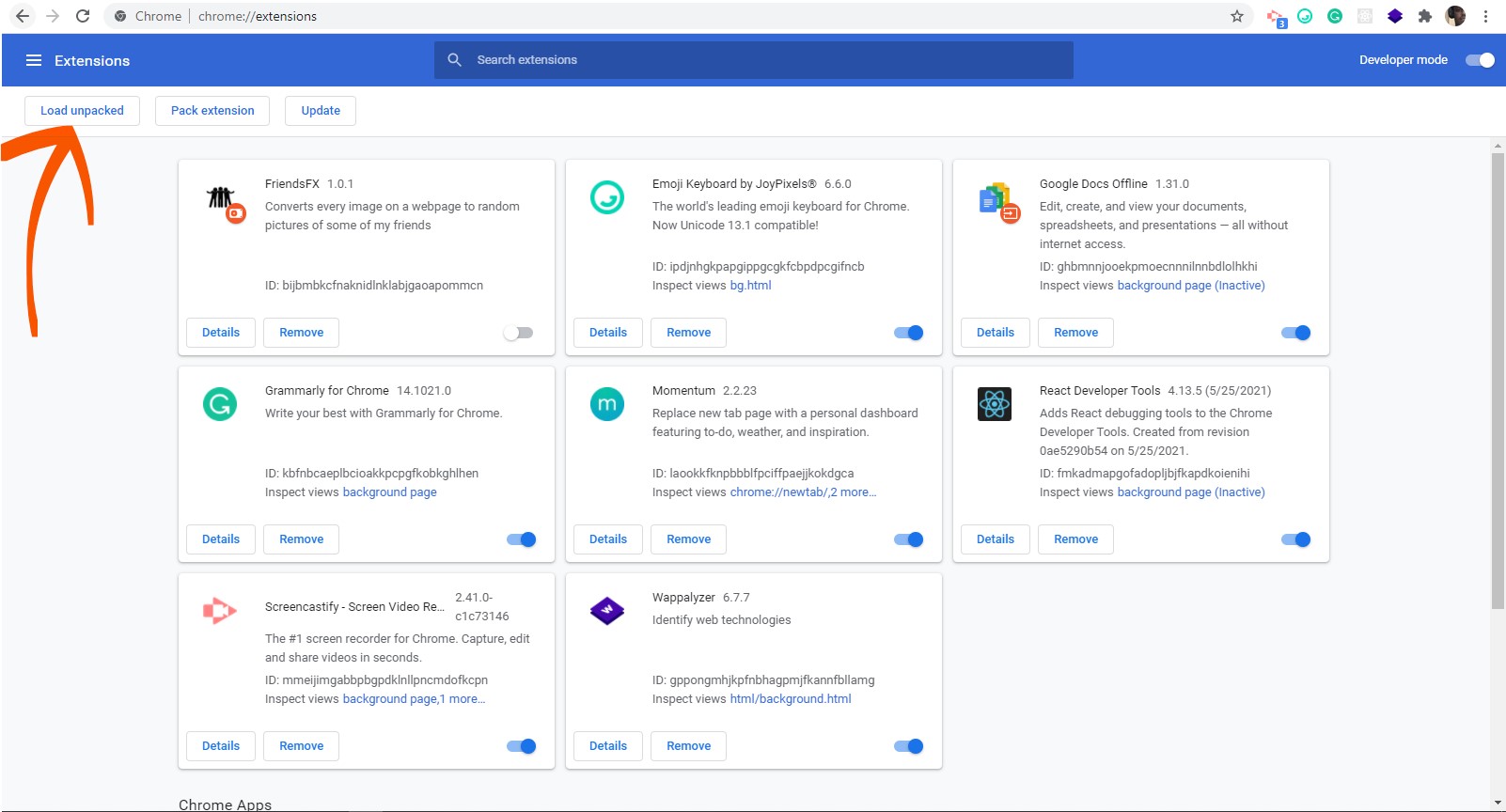Click the Grammarly card icon
This screenshot has width=1506, height=812.
pos(220,404)
